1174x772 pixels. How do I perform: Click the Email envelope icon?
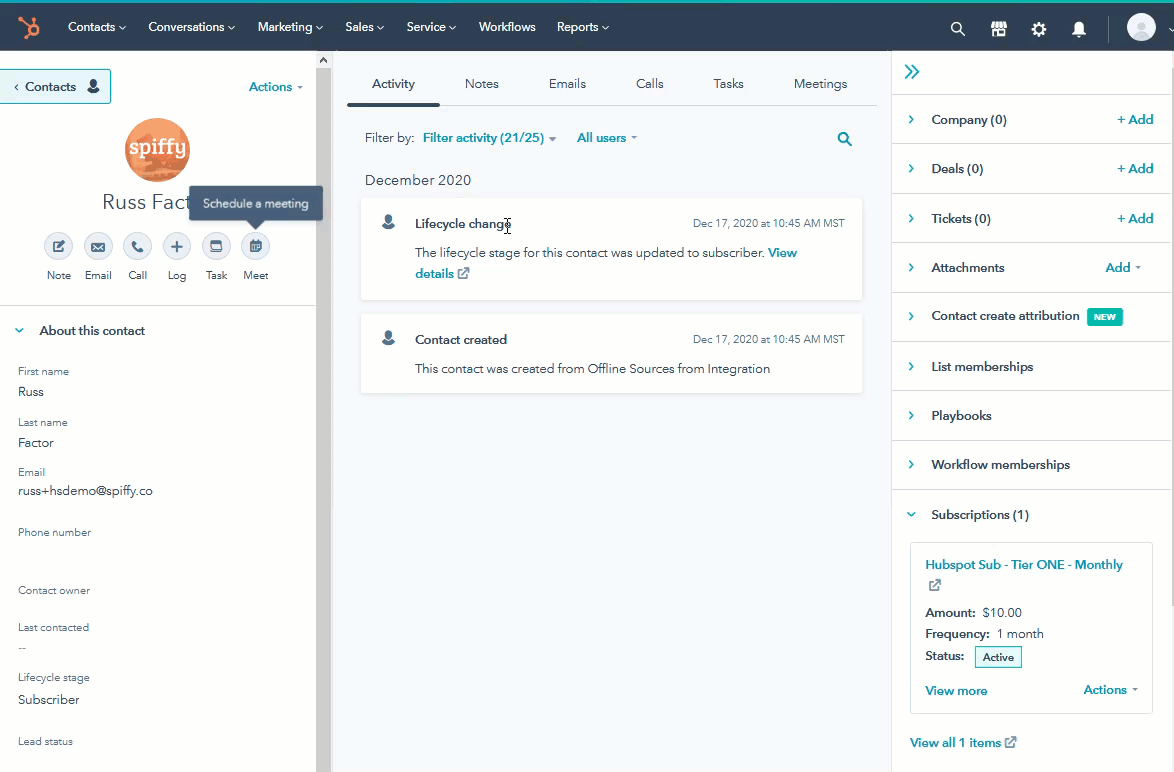pyautogui.click(x=98, y=246)
